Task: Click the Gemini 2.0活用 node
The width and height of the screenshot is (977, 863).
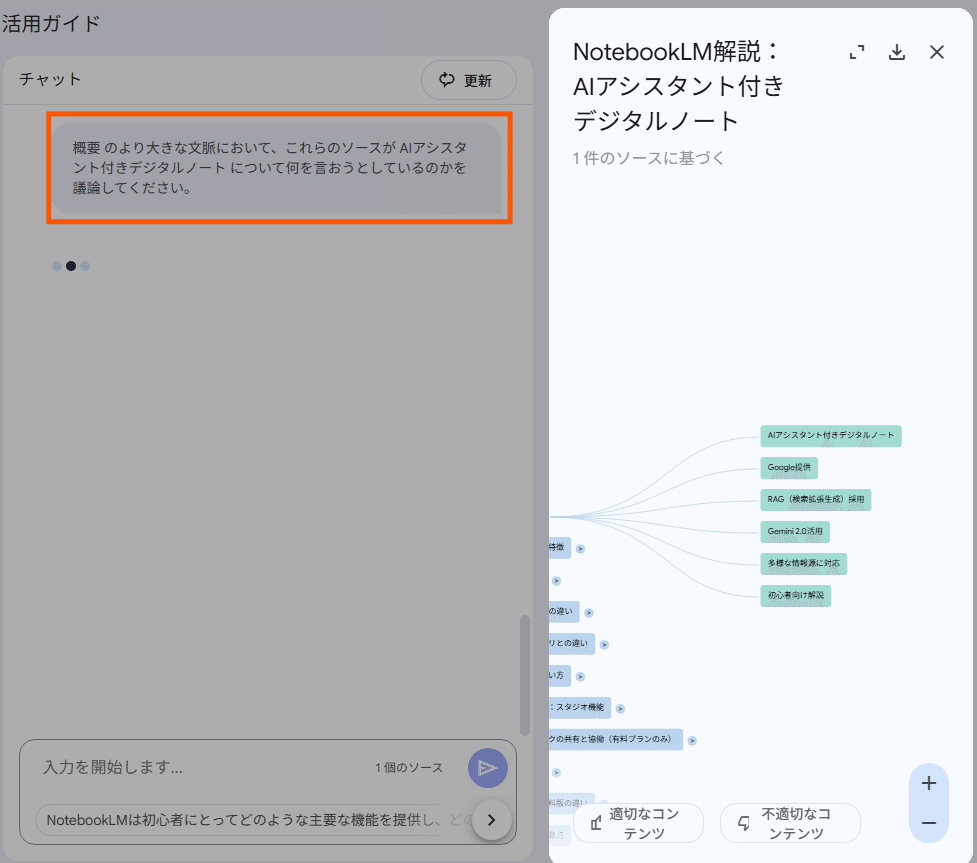Action: (794, 532)
